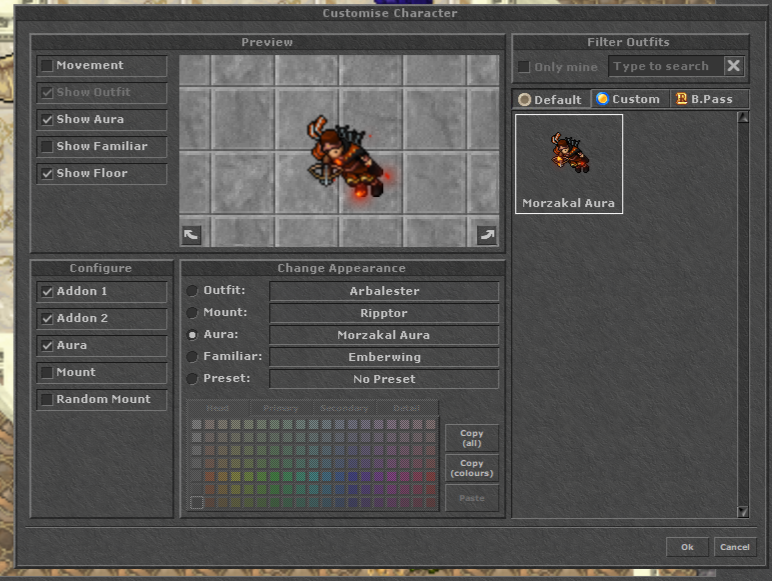Viewport: 772px width, 581px height.
Task: Uncheck Addon 2 in Configure
Action: (x=47, y=319)
